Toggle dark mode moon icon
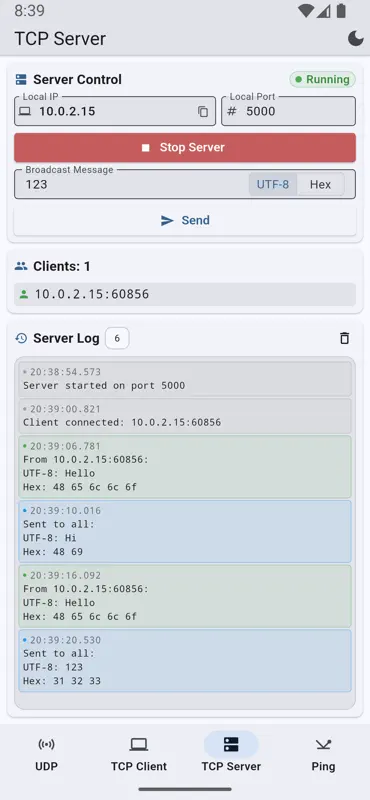Viewport: 370px width, 800px height. pos(356,38)
